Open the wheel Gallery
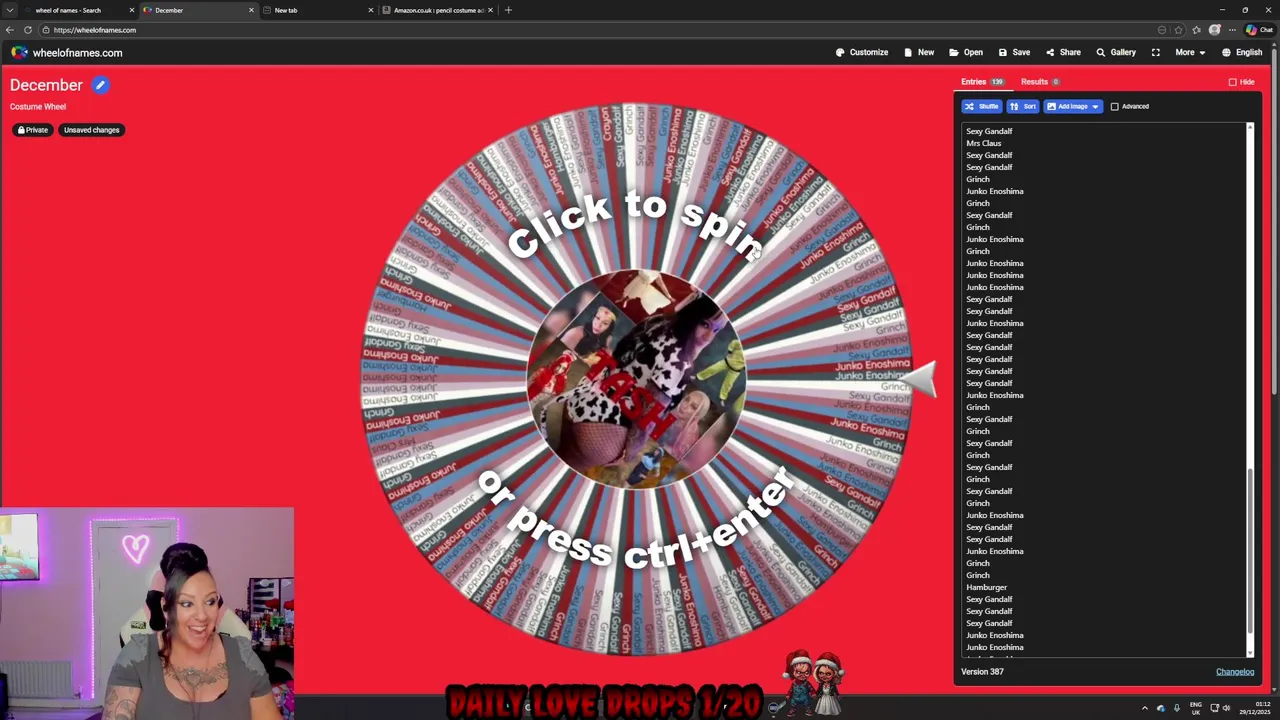This screenshot has width=1280, height=720. click(1116, 52)
